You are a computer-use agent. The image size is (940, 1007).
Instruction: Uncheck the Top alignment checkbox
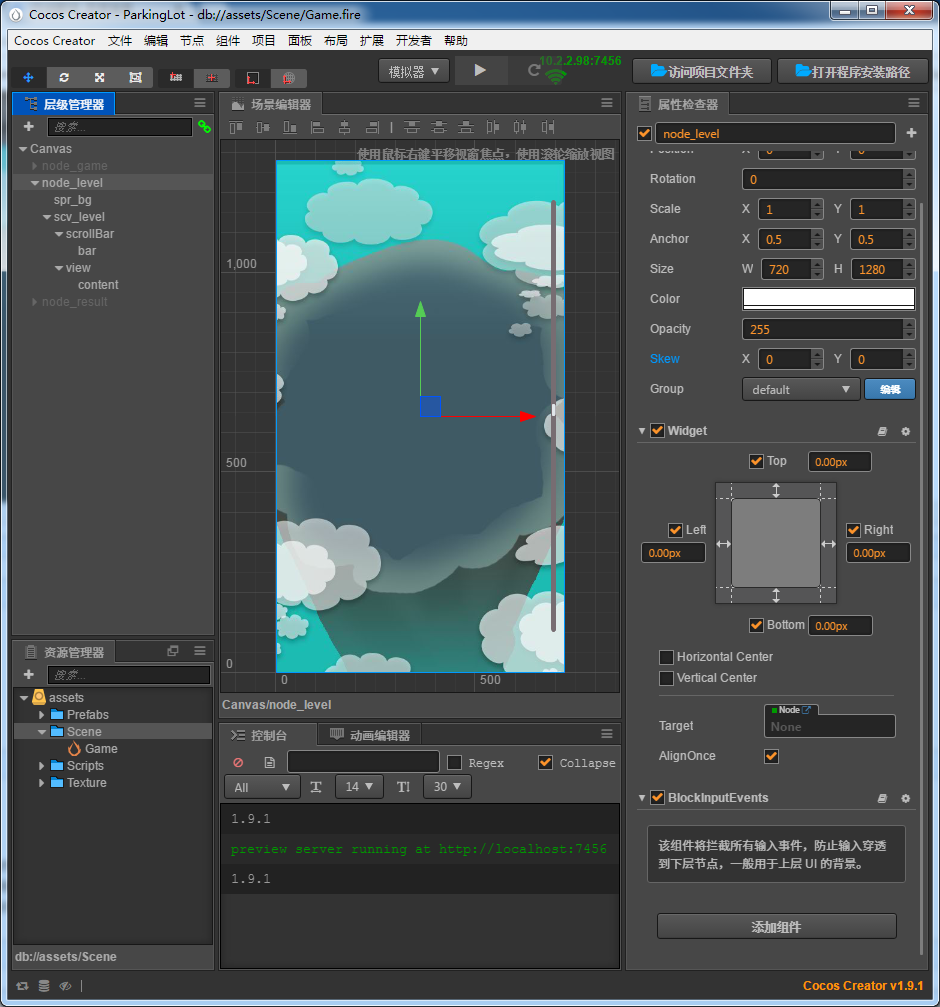tap(756, 461)
